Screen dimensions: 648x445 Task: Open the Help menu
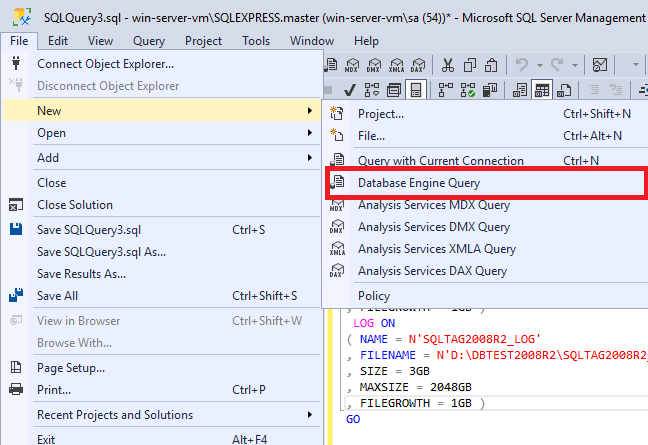point(366,41)
